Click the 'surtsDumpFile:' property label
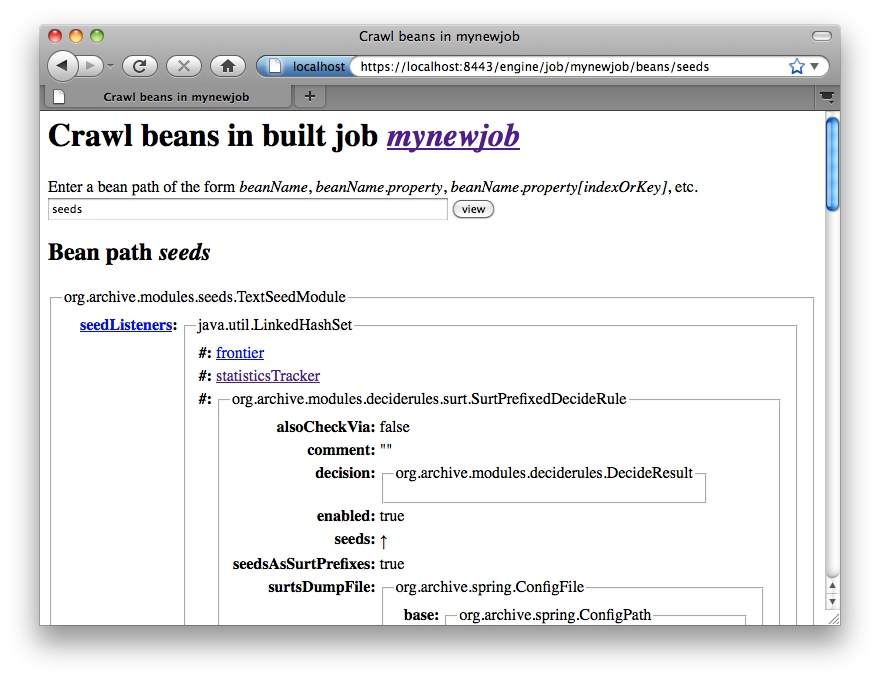 [322, 587]
